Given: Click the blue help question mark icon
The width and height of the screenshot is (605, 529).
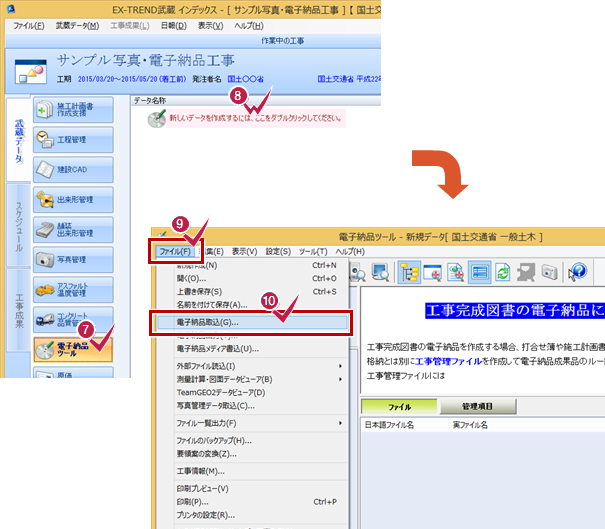Looking at the screenshot, I should pos(578,272).
